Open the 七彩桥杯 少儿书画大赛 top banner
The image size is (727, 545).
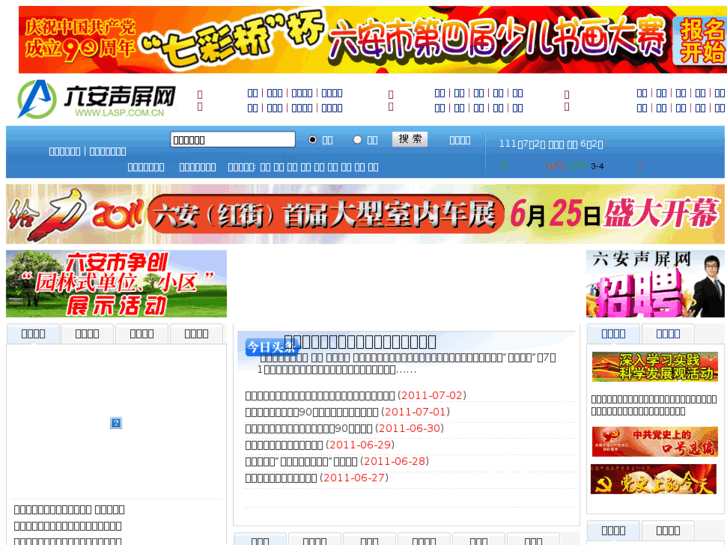(372, 39)
